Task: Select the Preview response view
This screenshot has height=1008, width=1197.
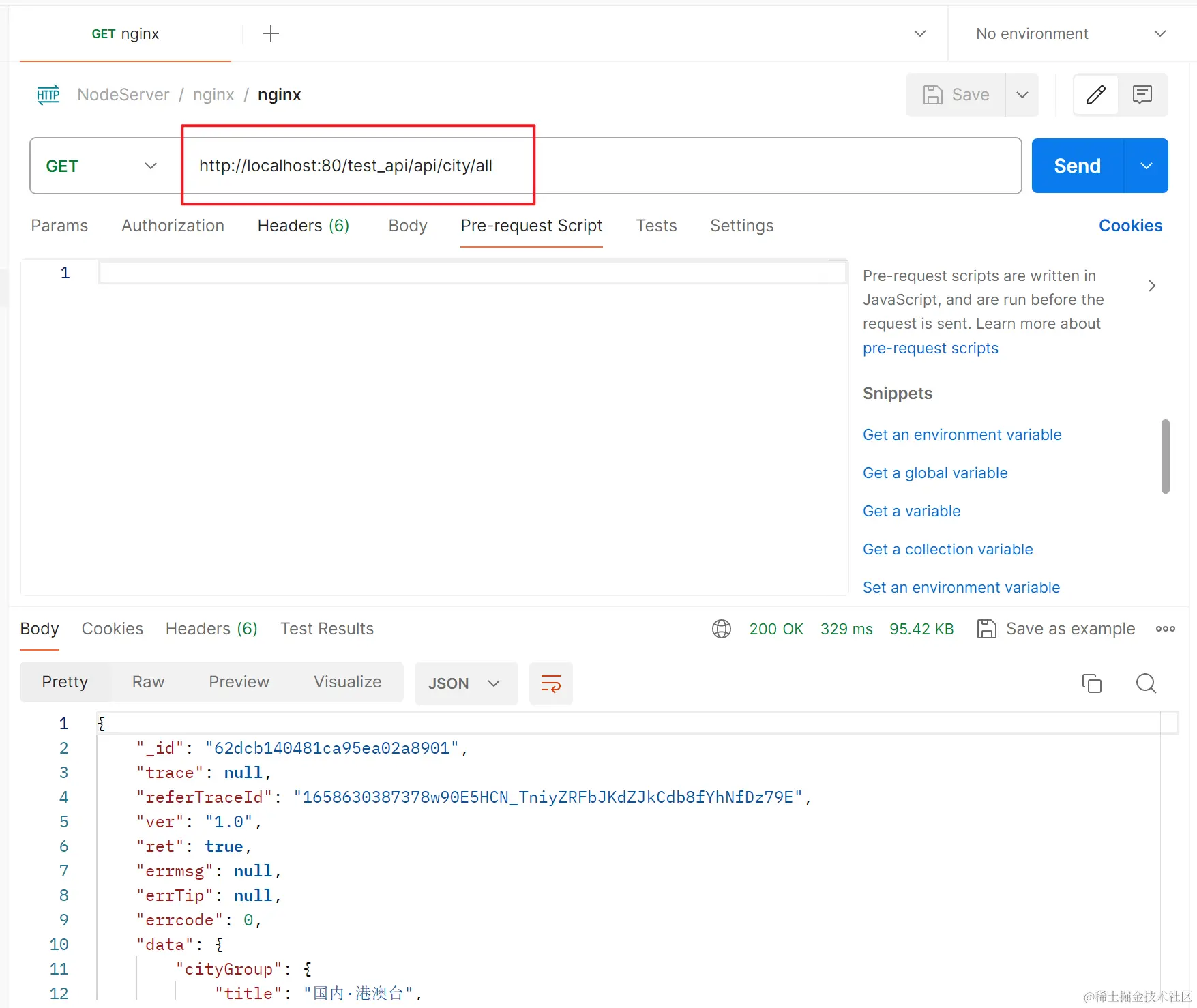Action: [x=239, y=682]
